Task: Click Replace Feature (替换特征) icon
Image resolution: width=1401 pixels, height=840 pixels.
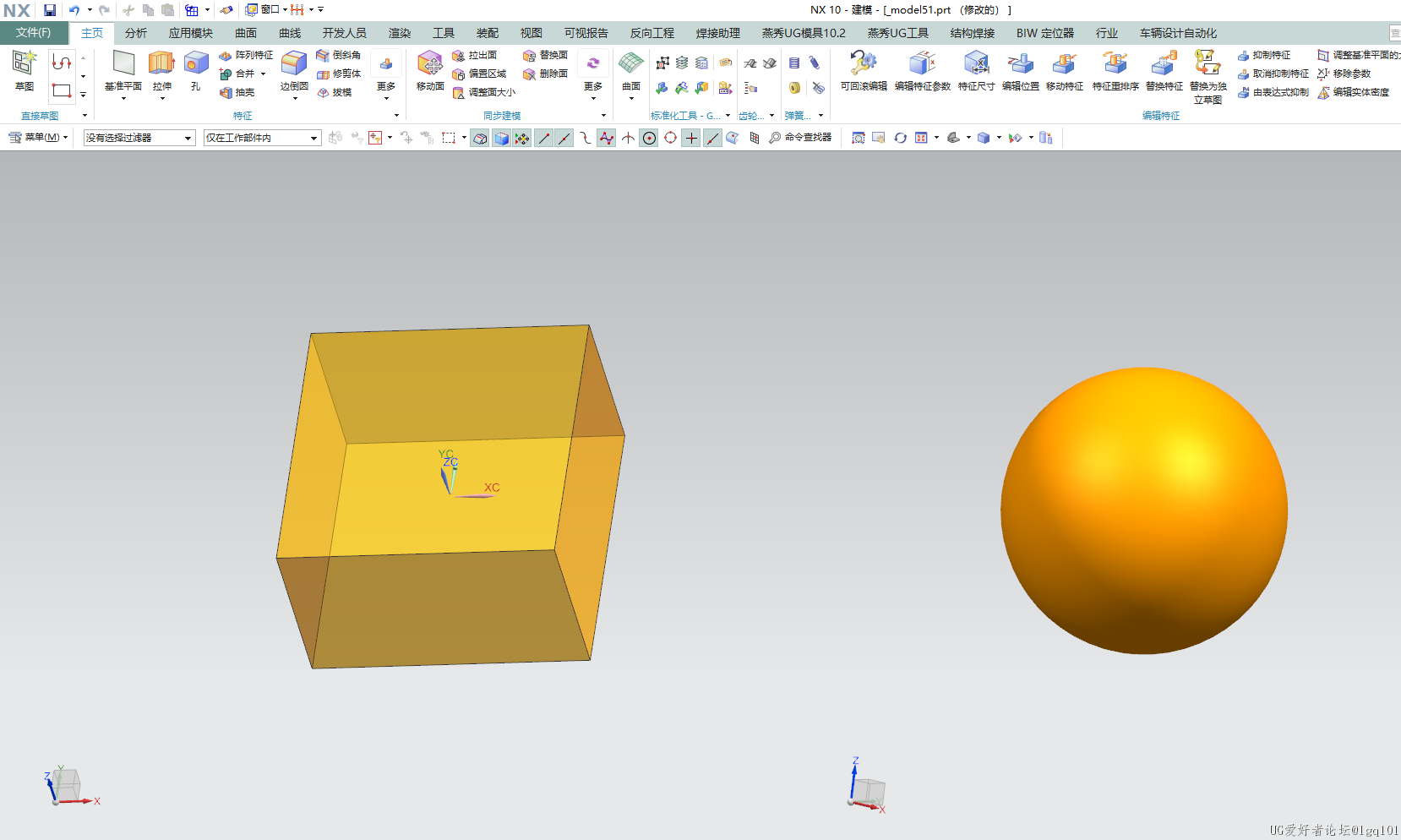Action: tap(1164, 63)
